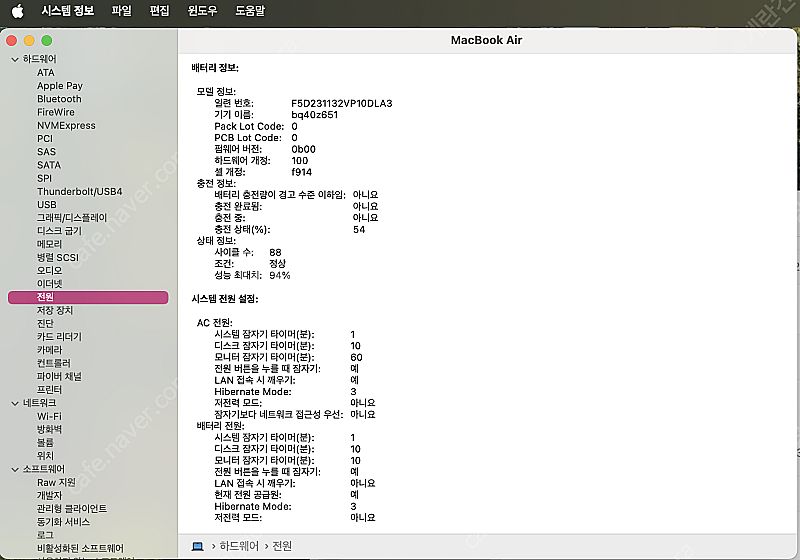Click 전원 in the bottom path bar
The image size is (800, 560).
click(282, 547)
